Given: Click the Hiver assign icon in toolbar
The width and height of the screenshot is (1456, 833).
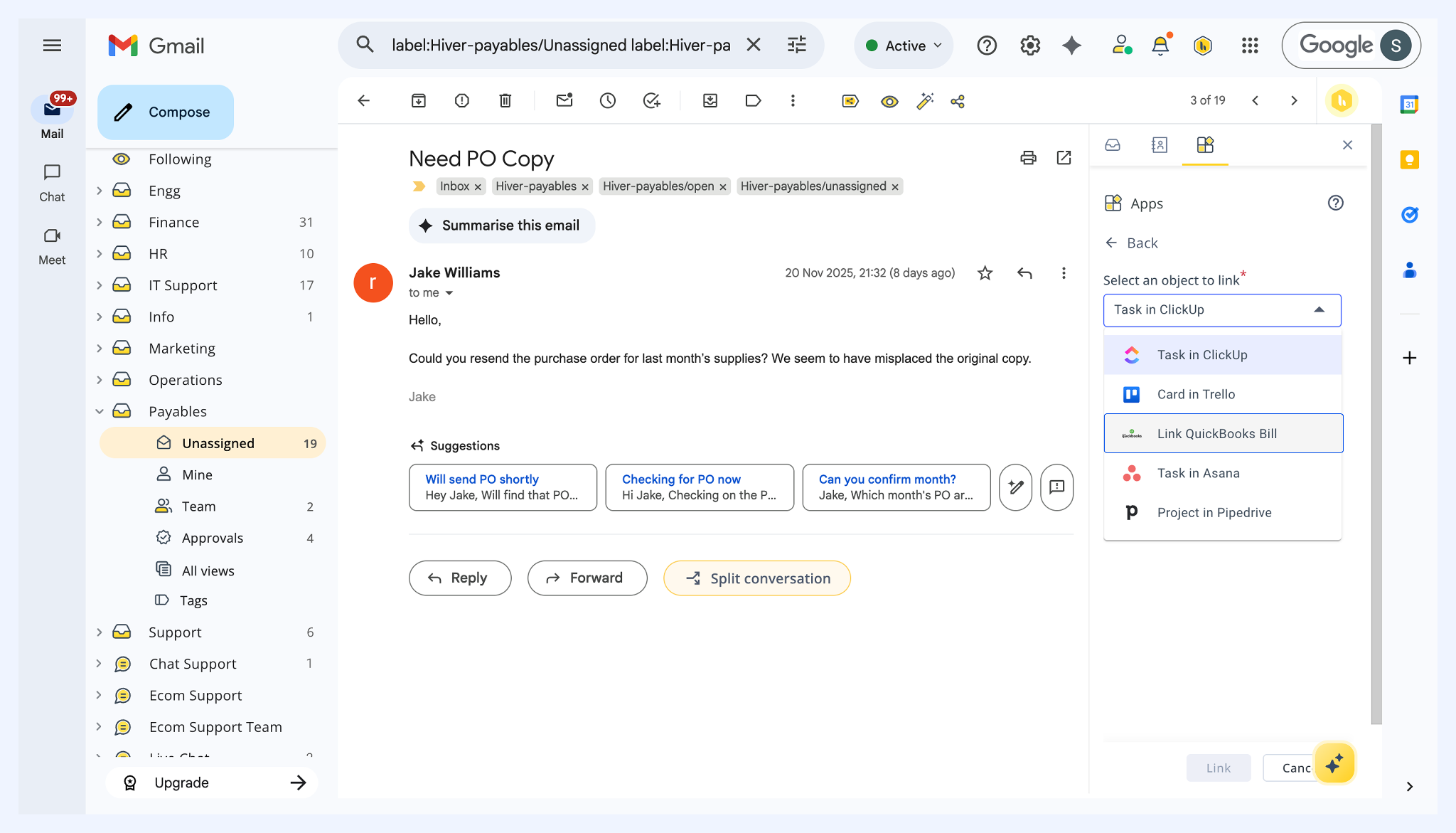Looking at the screenshot, I should [x=850, y=101].
